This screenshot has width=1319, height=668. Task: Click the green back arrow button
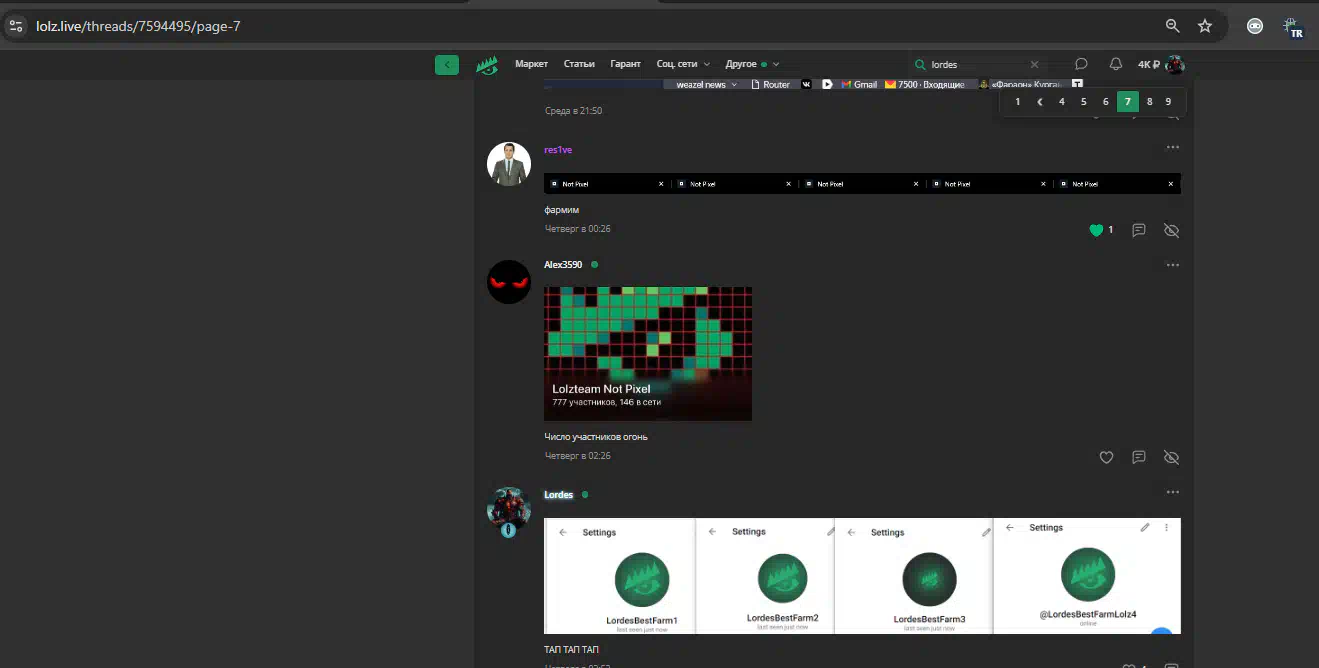(x=446, y=65)
